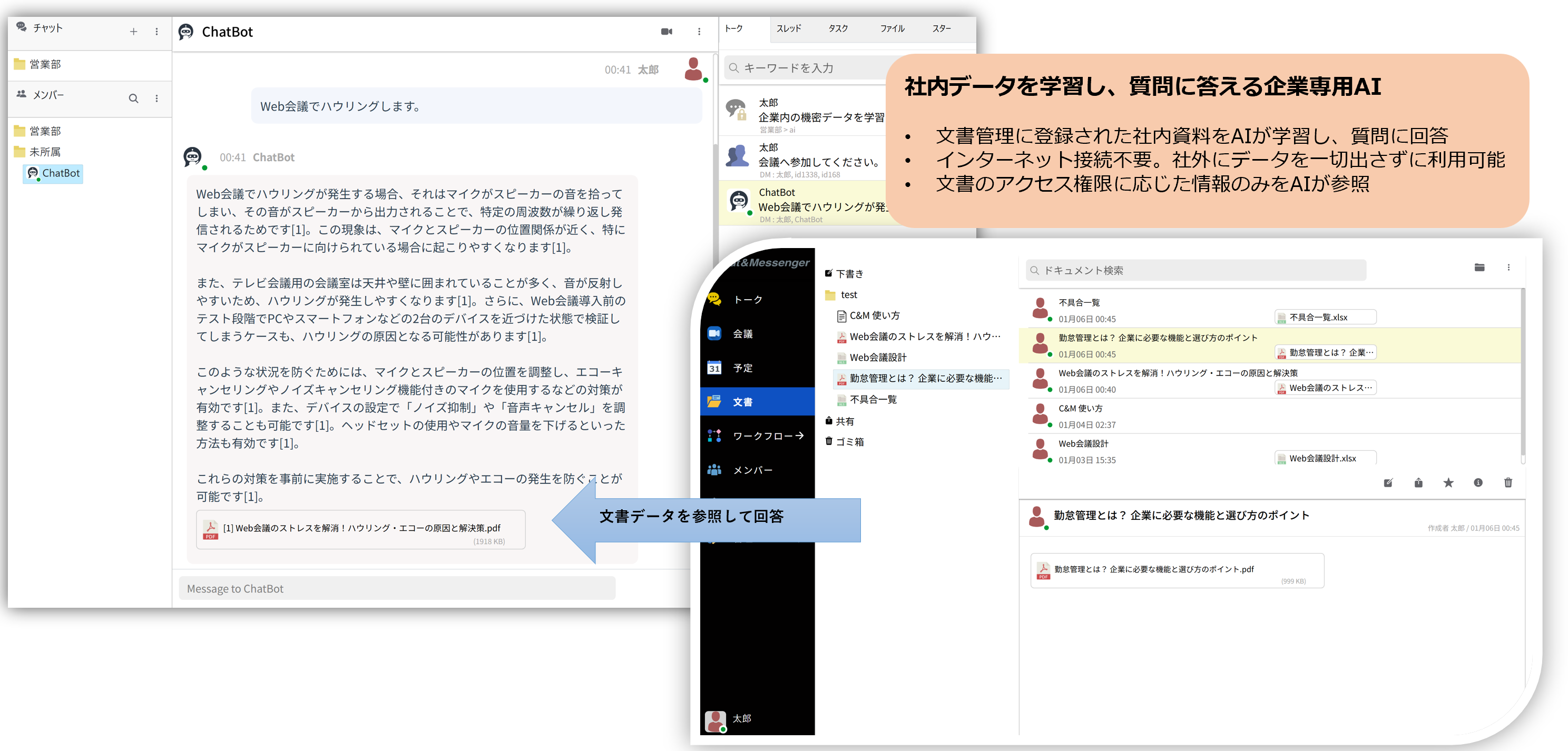This screenshot has height=751, width=1568.
Task: Click the Message to ChatBot input
Action: click(396, 588)
